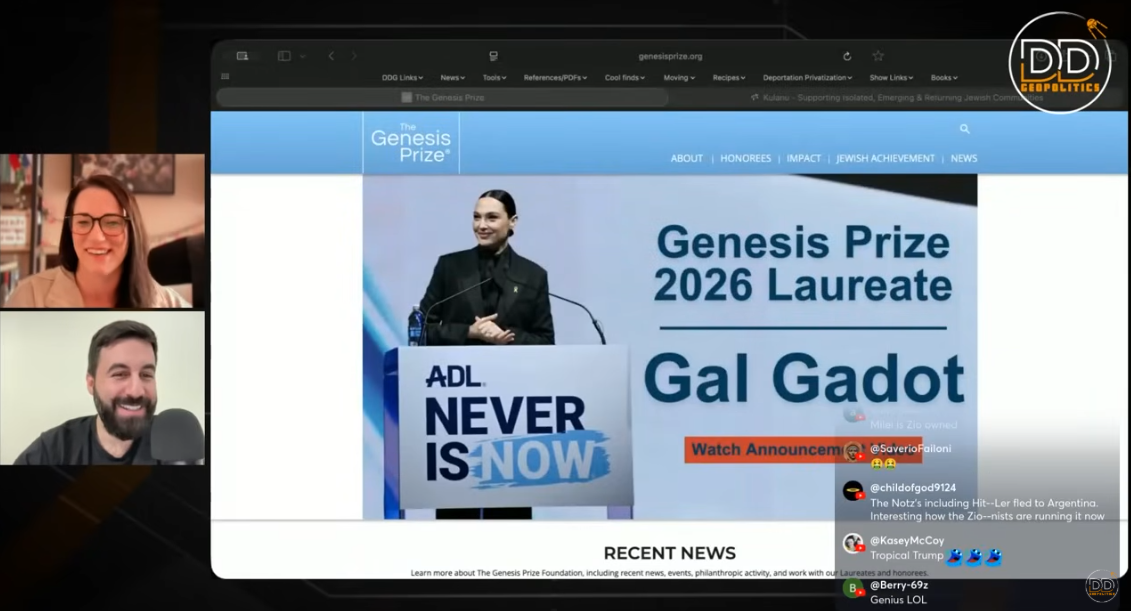Click the Genesis Prize logo
Viewport: 1131px width, 611px height.
pyautogui.click(x=411, y=142)
